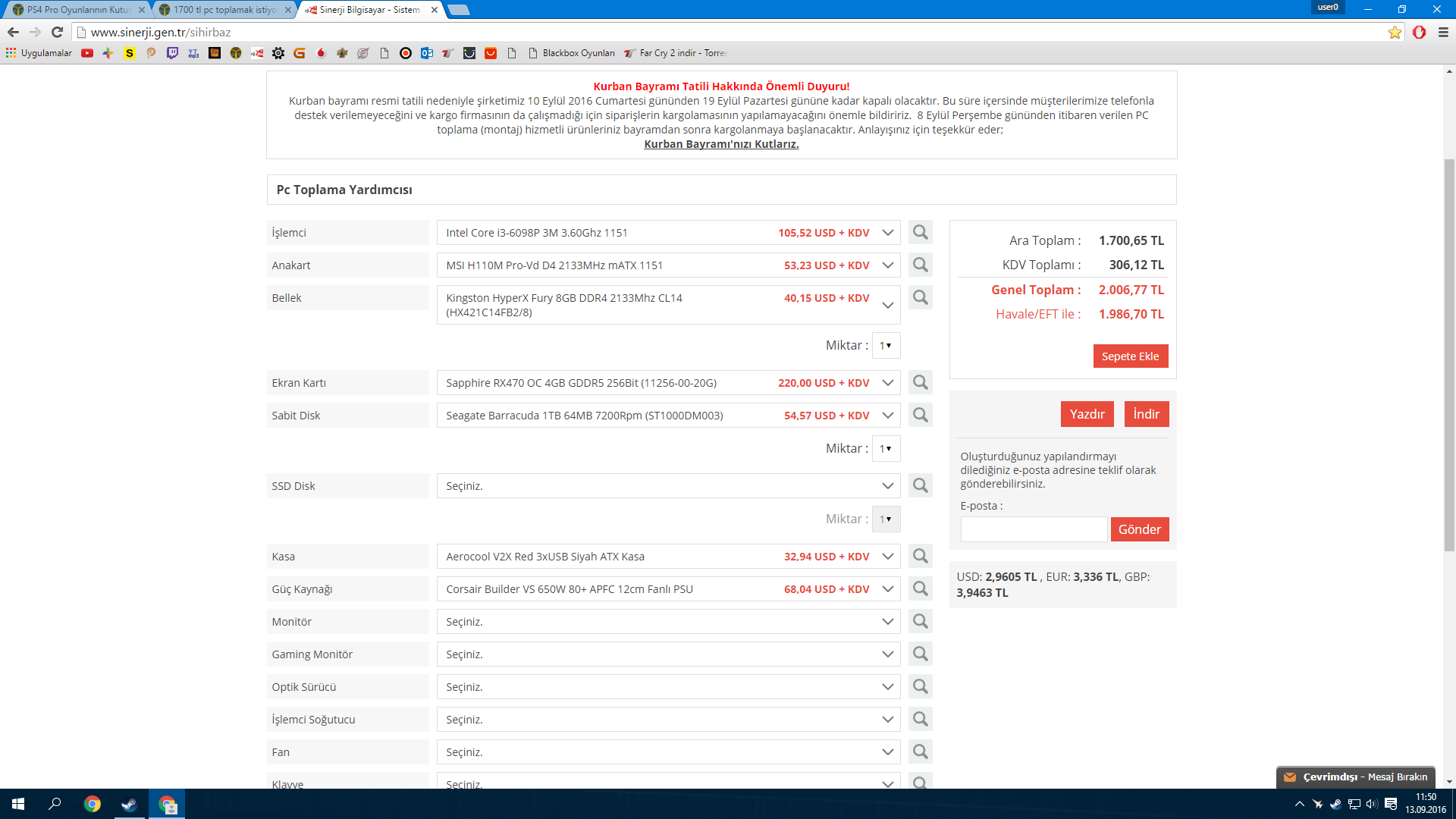Open Bellek Miktar quantity selector
Screen dimensions: 1456x819
[x=885, y=346]
